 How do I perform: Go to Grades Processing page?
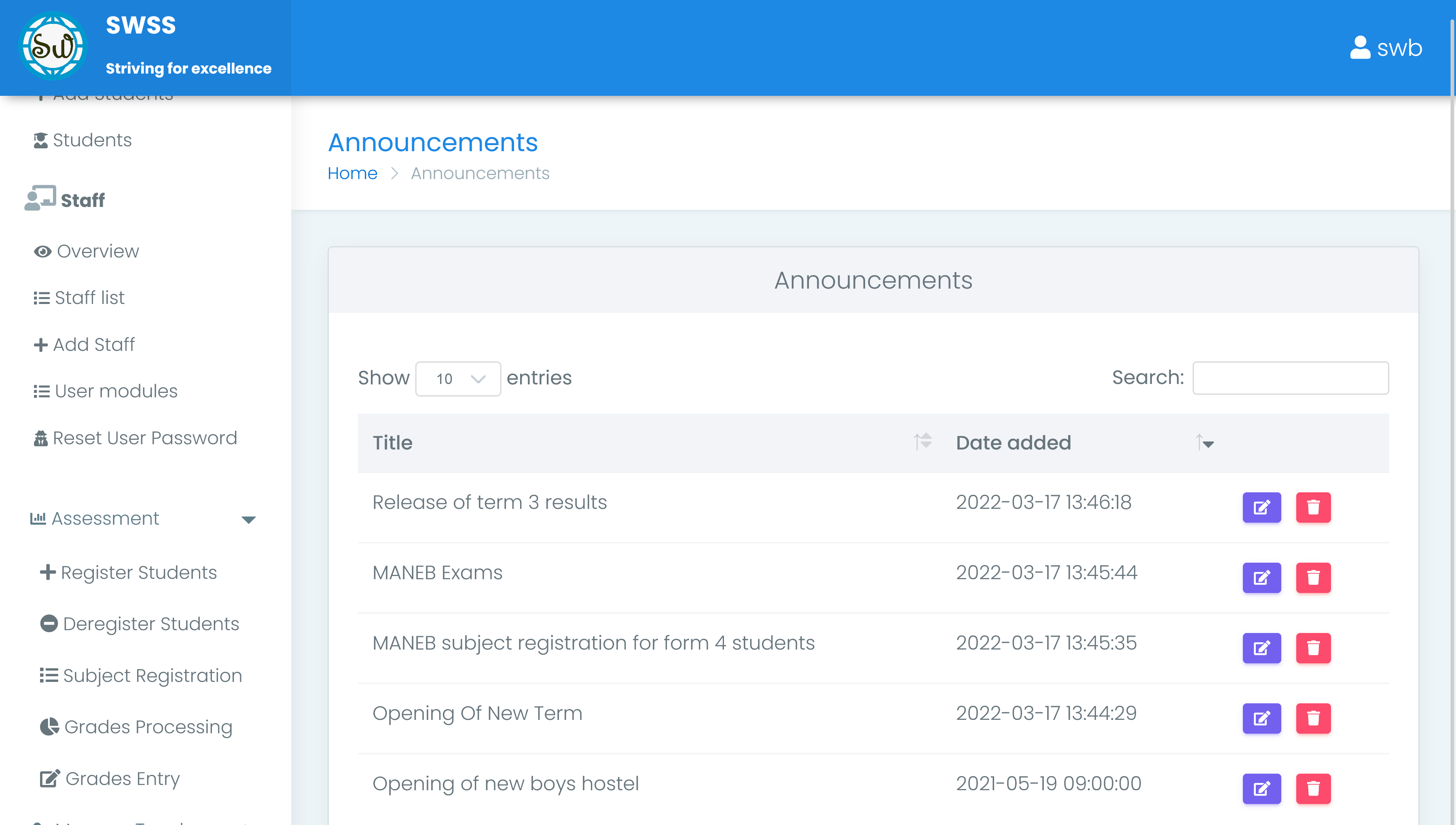tap(148, 727)
